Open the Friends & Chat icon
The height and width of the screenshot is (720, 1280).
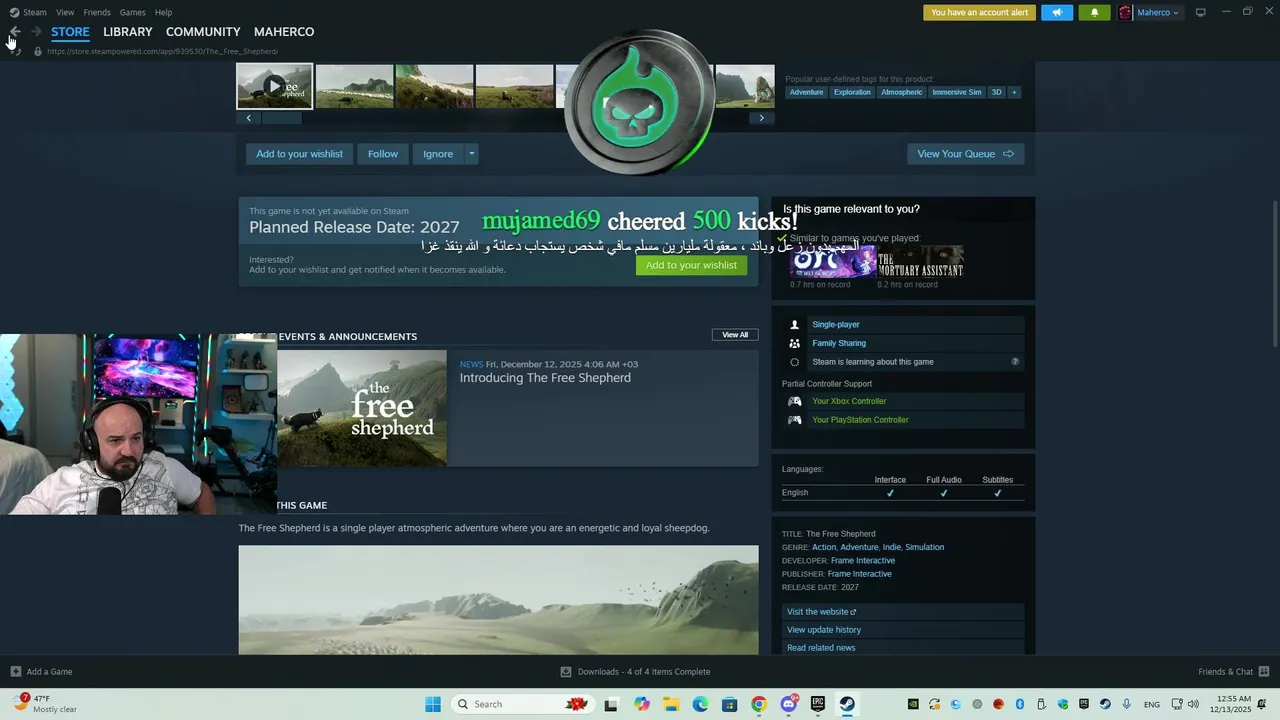[1264, 672]
